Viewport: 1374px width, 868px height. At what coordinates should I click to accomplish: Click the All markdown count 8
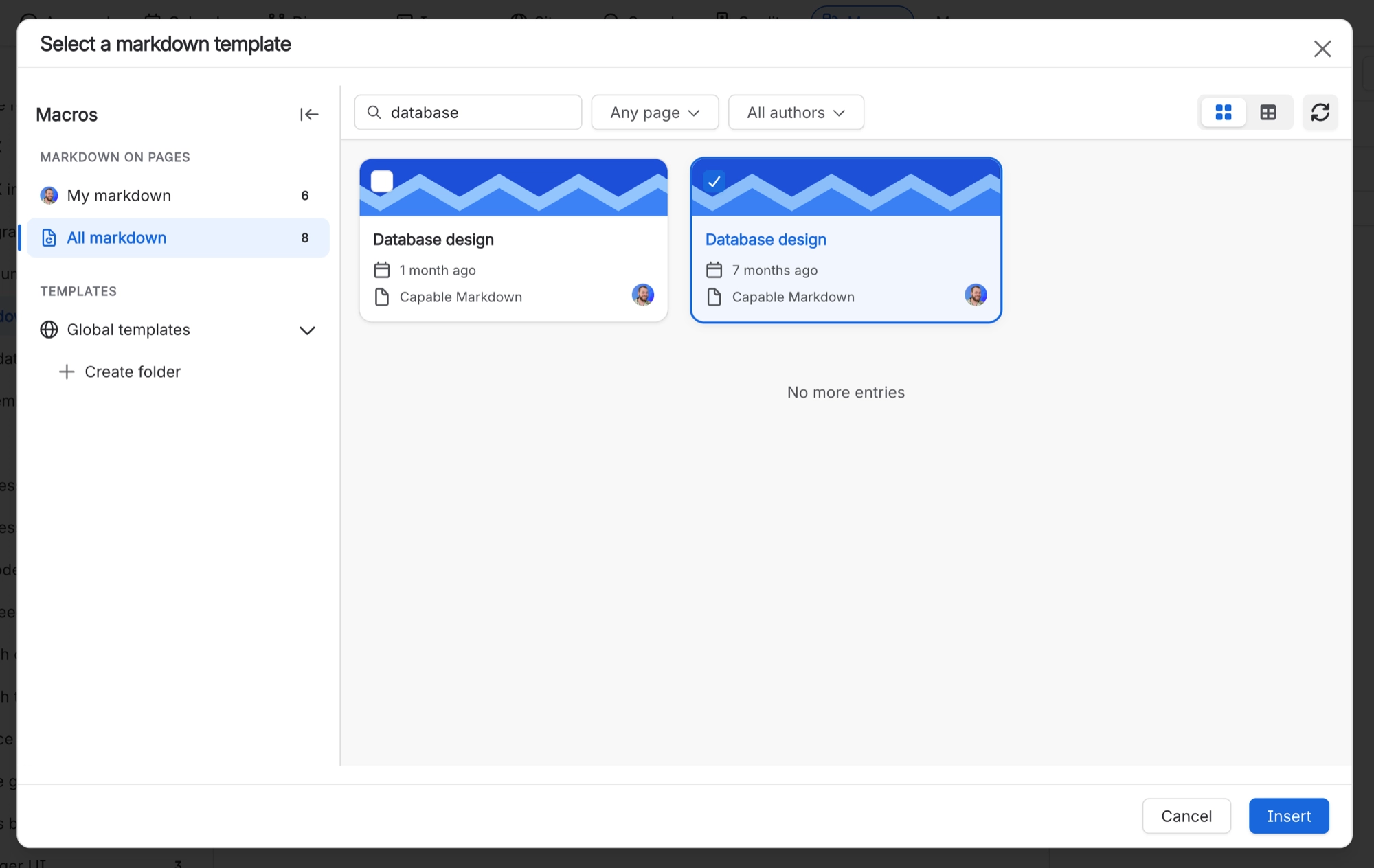pos(305,238)
